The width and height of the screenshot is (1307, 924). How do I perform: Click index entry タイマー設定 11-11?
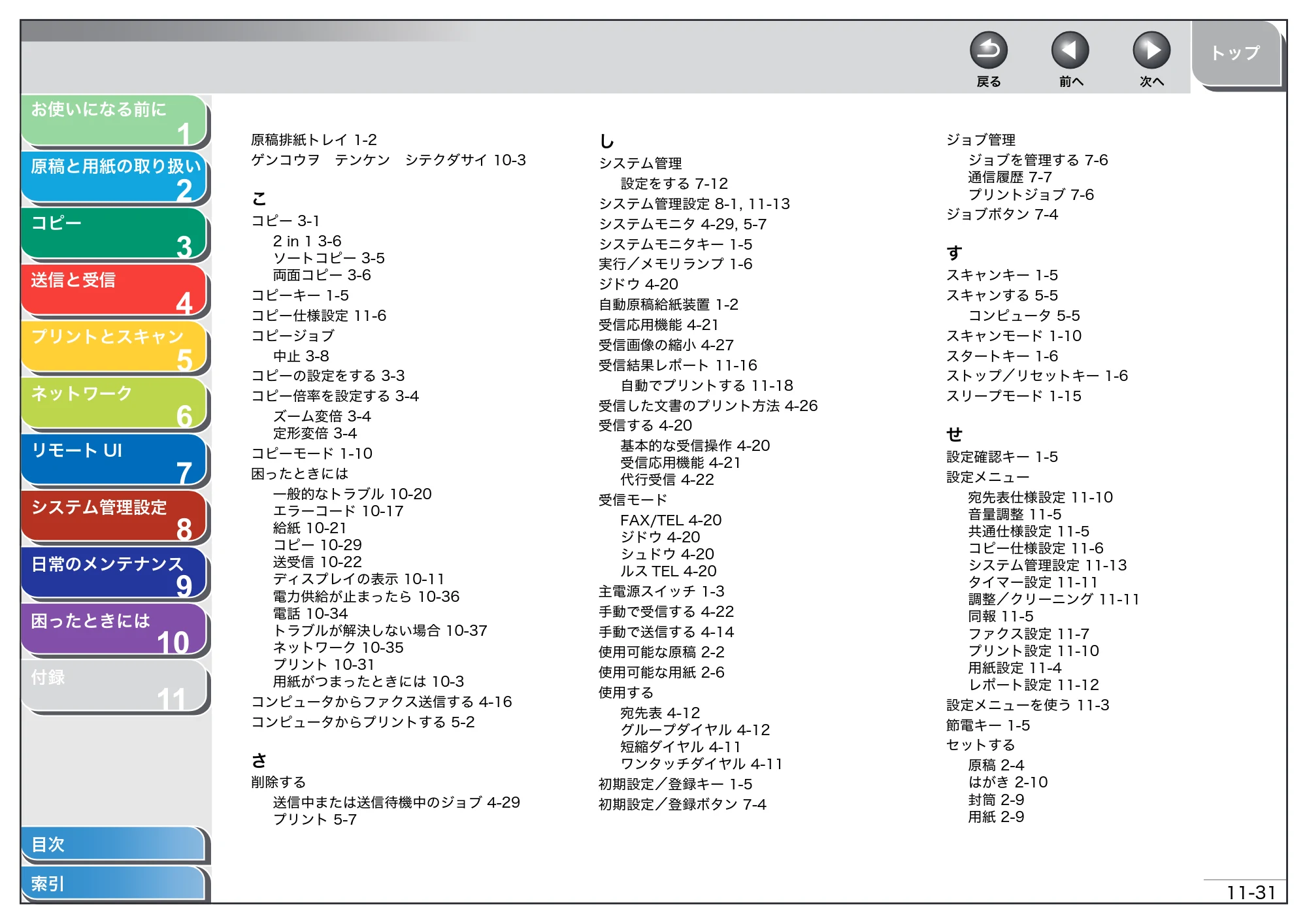[x=1033, y=582]
